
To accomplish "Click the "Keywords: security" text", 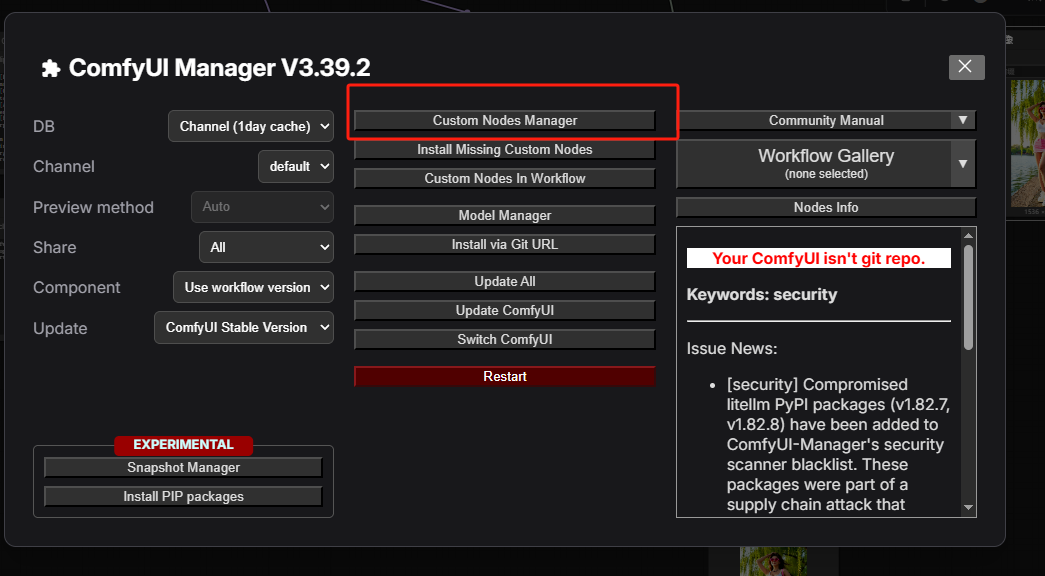I will pyautogui.click(x=762, y=295).
